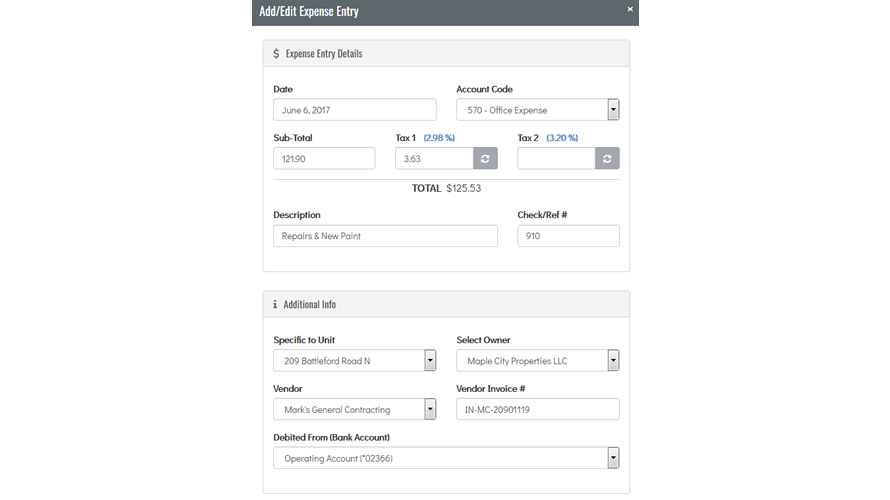Click the Tax 2 rate link 3.20 %

coord(562,138)
